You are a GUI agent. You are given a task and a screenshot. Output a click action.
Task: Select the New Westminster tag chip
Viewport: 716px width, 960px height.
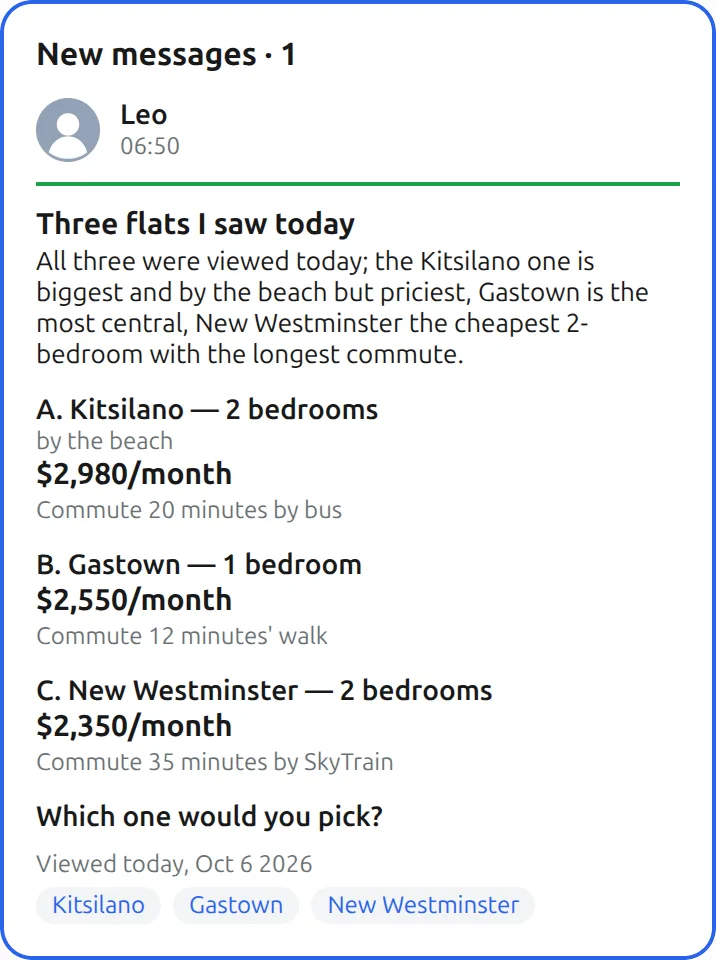click(423, 905)
